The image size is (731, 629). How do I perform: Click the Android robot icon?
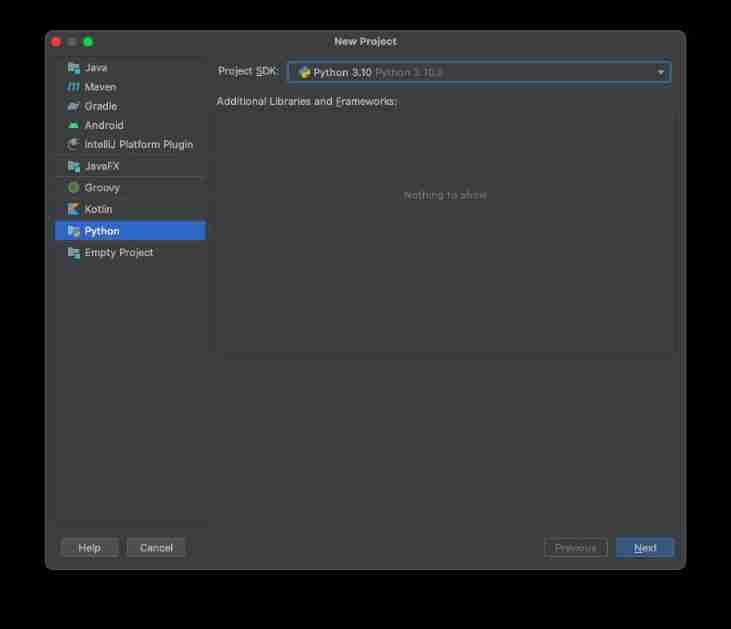click(74, 125)
